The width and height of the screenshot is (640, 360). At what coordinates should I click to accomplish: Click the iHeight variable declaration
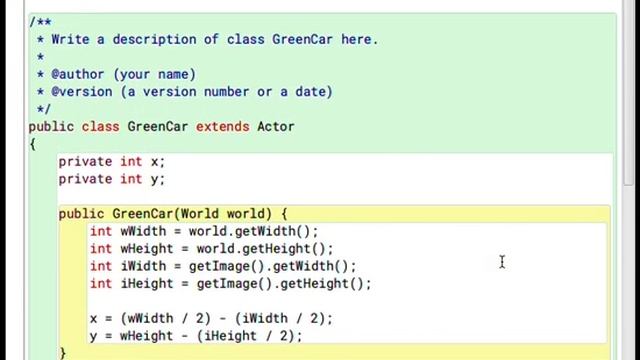tap(231, 284)
